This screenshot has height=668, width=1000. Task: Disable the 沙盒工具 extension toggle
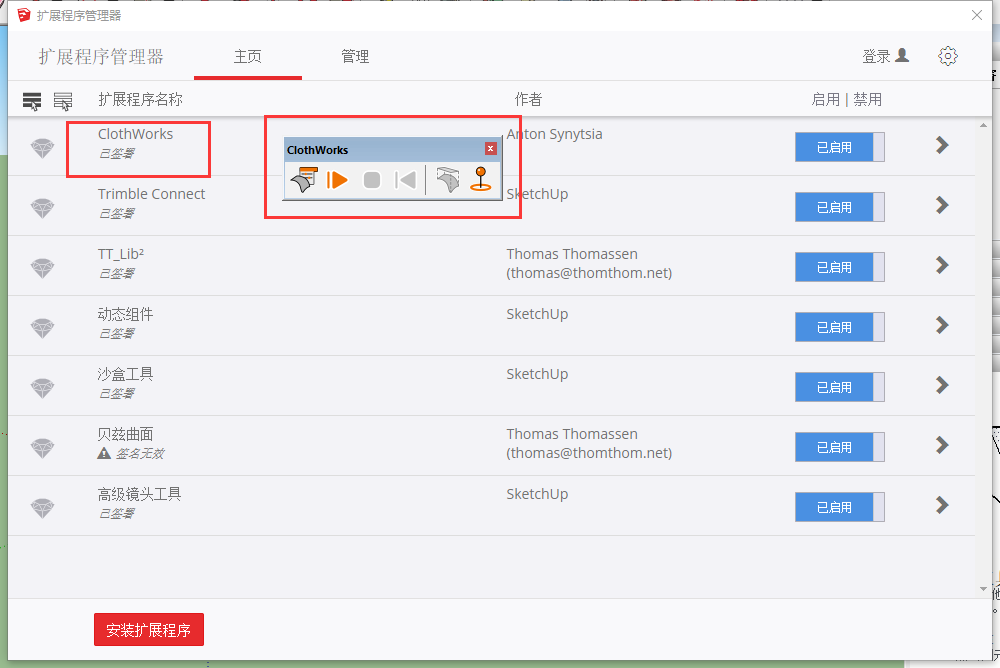pos(839,387)
